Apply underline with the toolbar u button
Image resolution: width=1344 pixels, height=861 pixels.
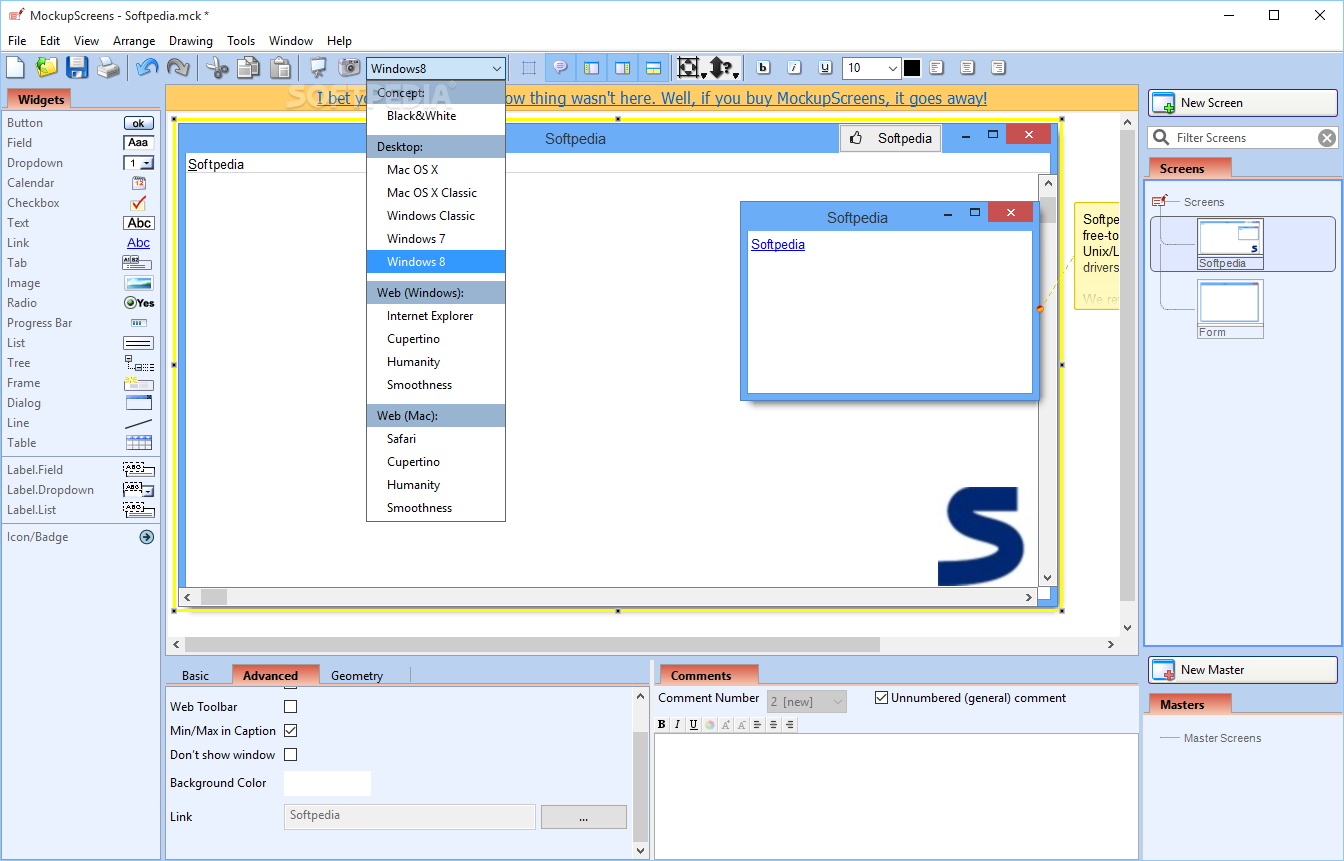tap(825, 68)
